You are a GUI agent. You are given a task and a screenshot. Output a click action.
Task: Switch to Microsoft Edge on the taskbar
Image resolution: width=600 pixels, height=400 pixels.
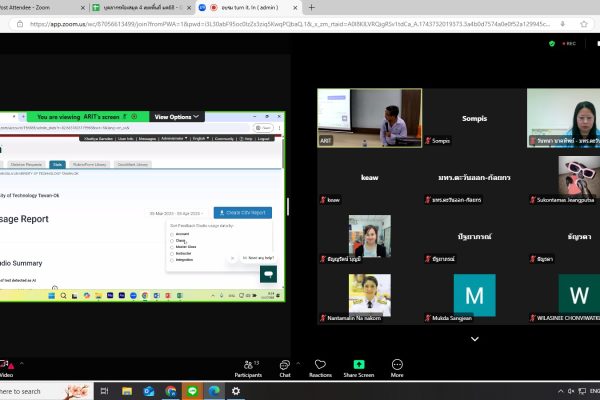point(214,391)
